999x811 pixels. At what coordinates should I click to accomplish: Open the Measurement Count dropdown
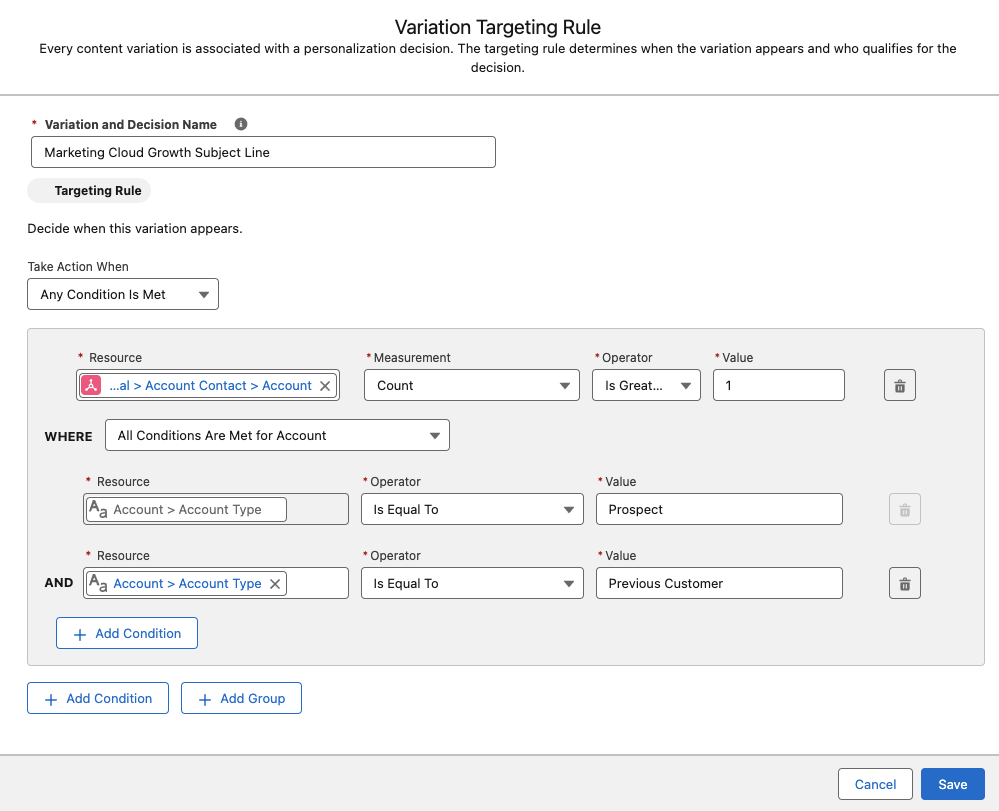(x=471, y=385)
